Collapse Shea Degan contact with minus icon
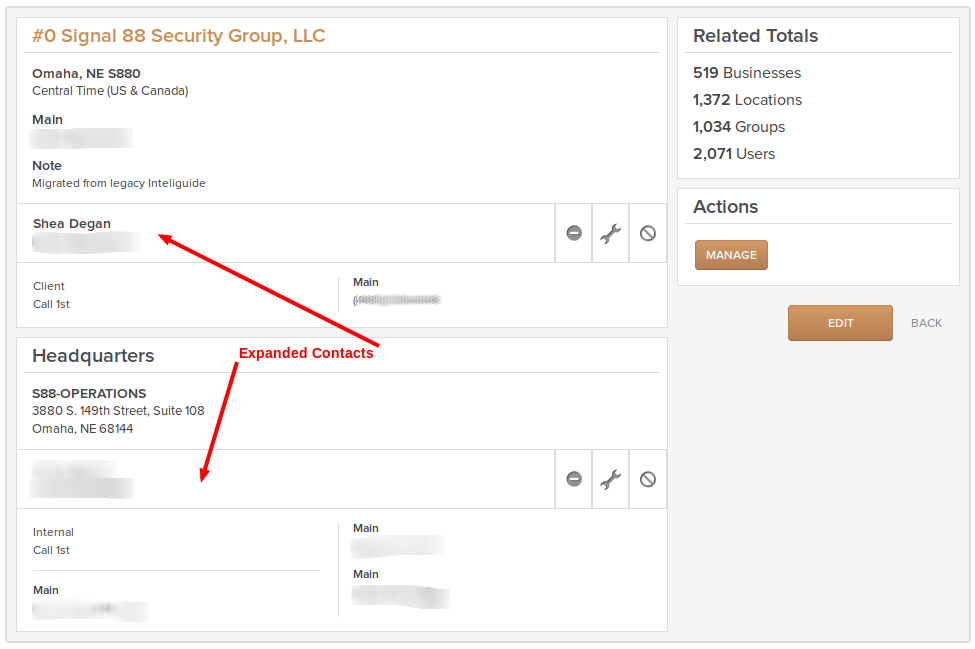Image resolution: width=975 pixels, height=649 pixels. tap(574, 233)
